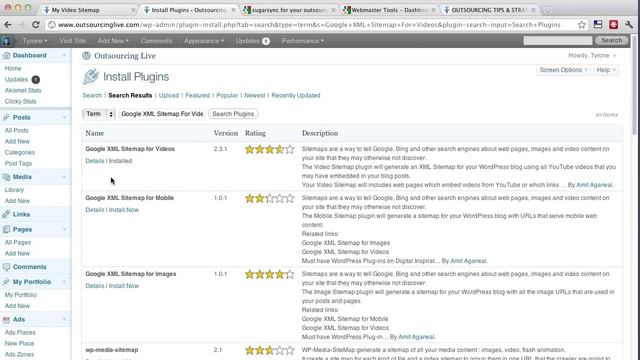640x360 pixels.
Task: Install Now for Google XML Sitemap for Images
Action: coord(124,286)
